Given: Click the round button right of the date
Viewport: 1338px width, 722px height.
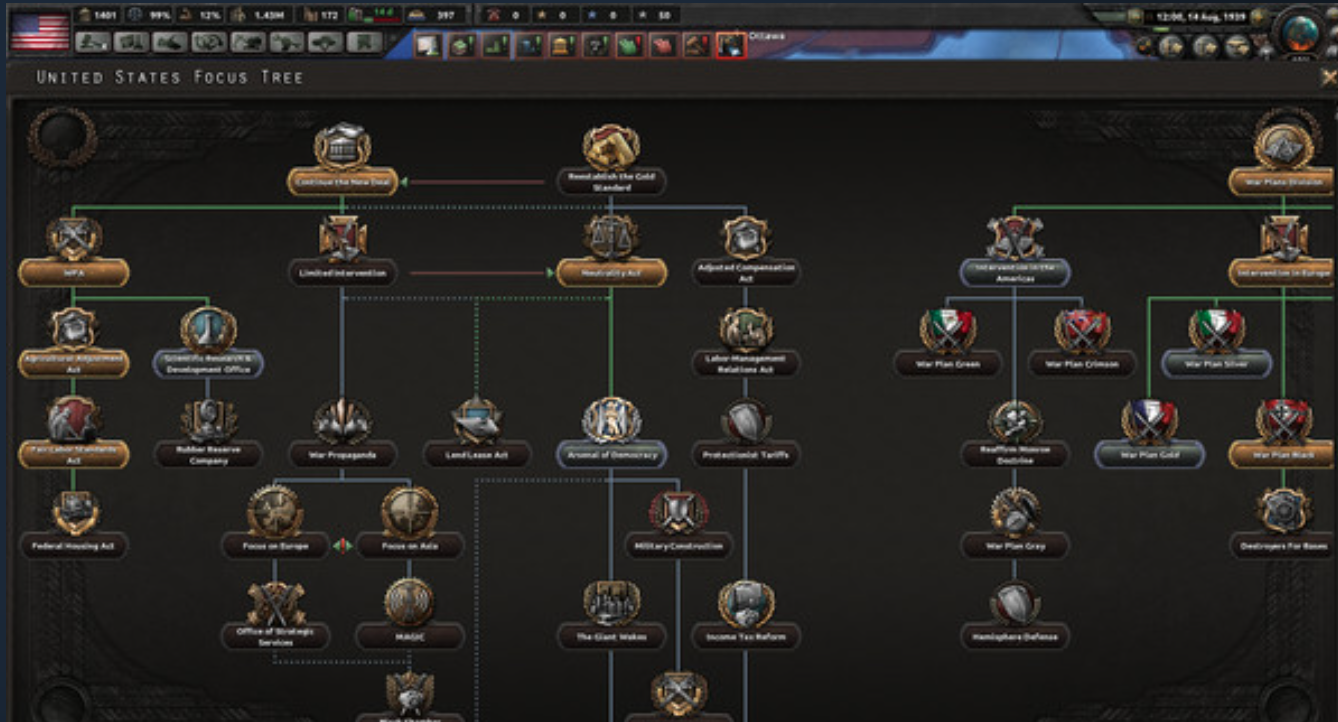Looking at the screenshot, I should tap(1260, 17).
